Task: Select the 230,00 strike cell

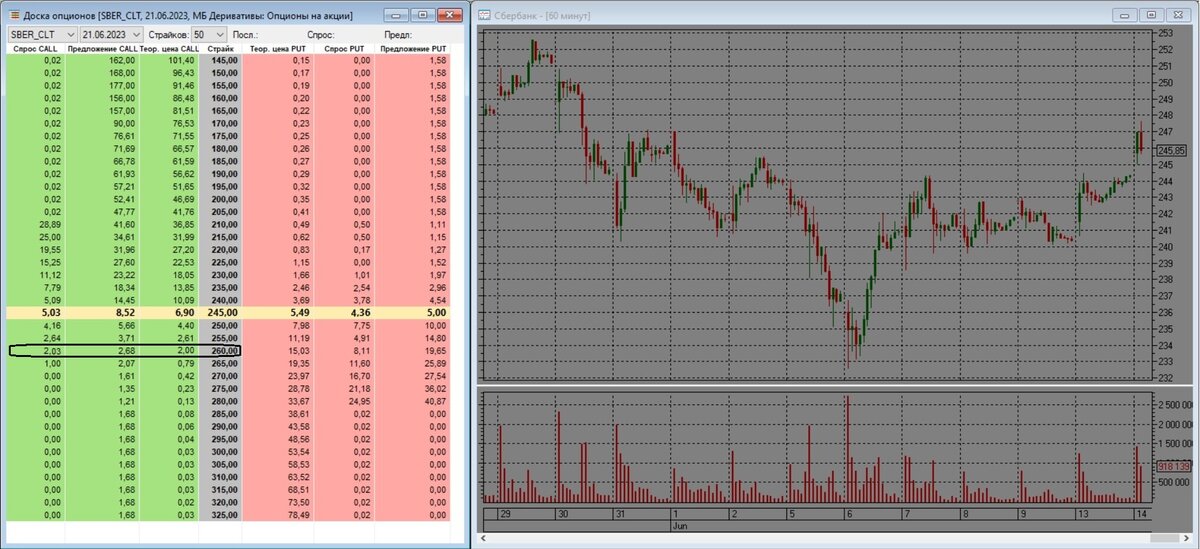Action: [222, 275]
